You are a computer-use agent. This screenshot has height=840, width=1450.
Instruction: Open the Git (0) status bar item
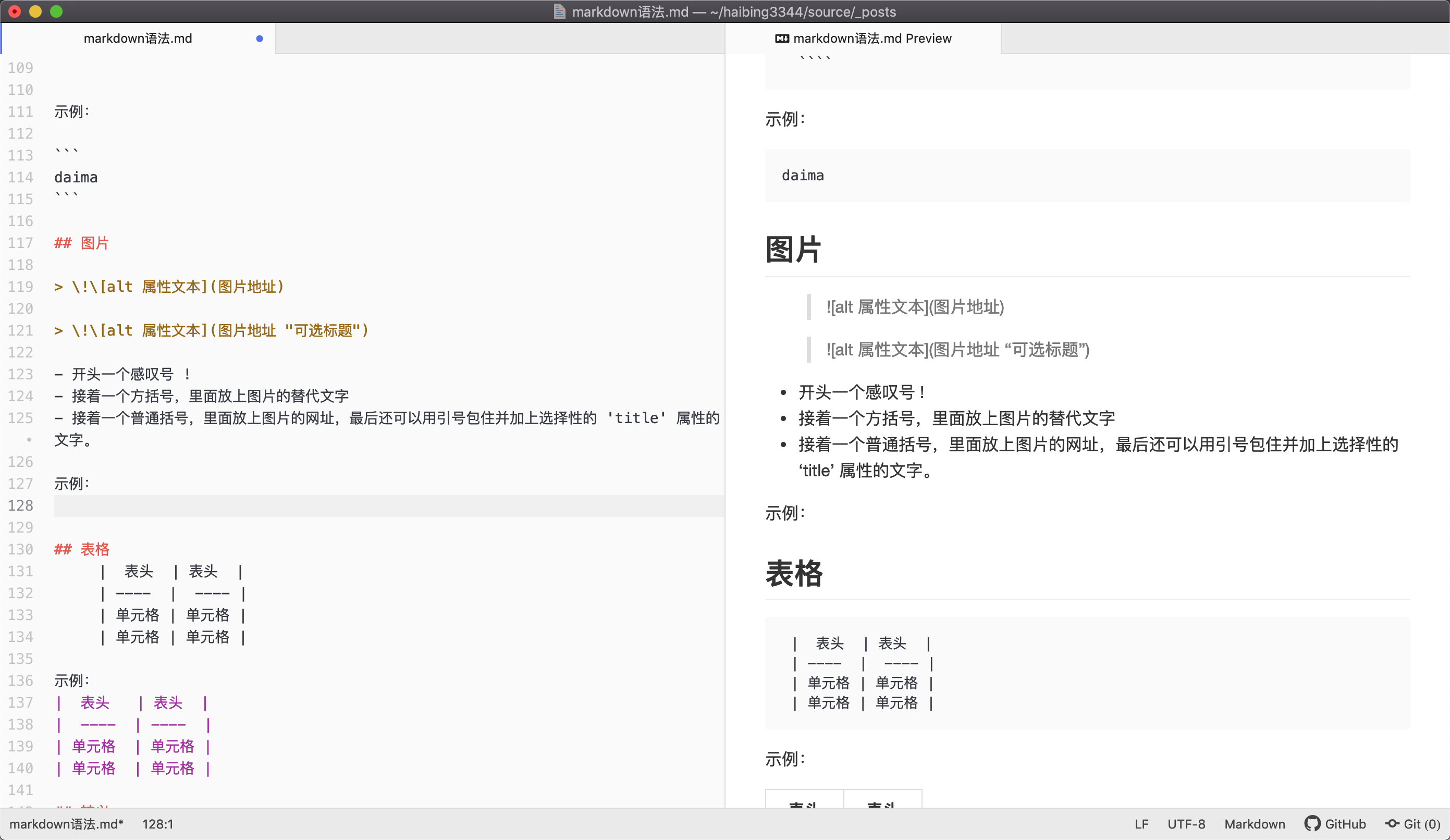tap(1412, 824)
